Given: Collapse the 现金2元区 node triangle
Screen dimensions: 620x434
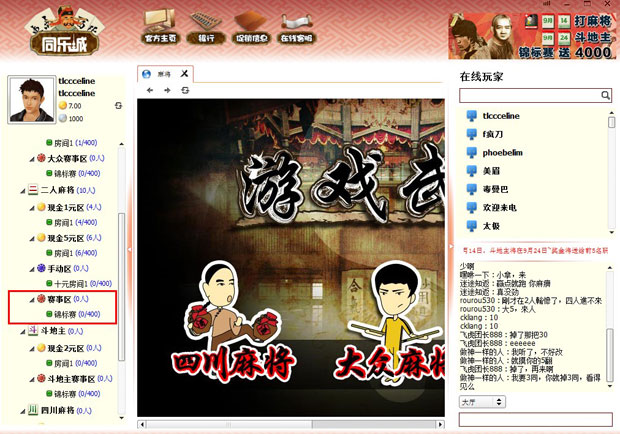Looking at the screenshot, I should pos(32,349).
